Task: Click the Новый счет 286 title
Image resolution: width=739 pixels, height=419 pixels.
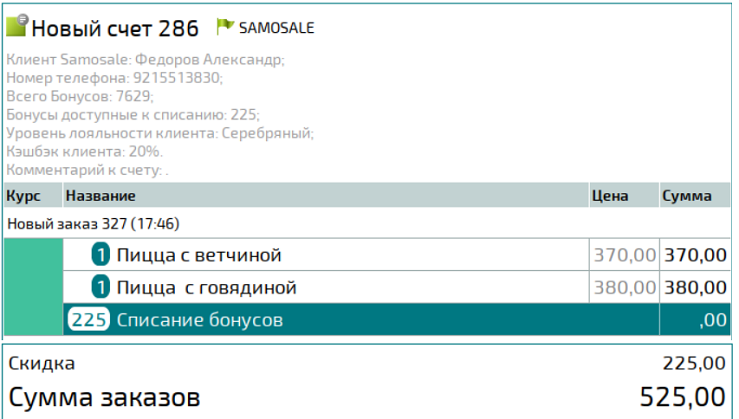Action: [x=115, y=27]
